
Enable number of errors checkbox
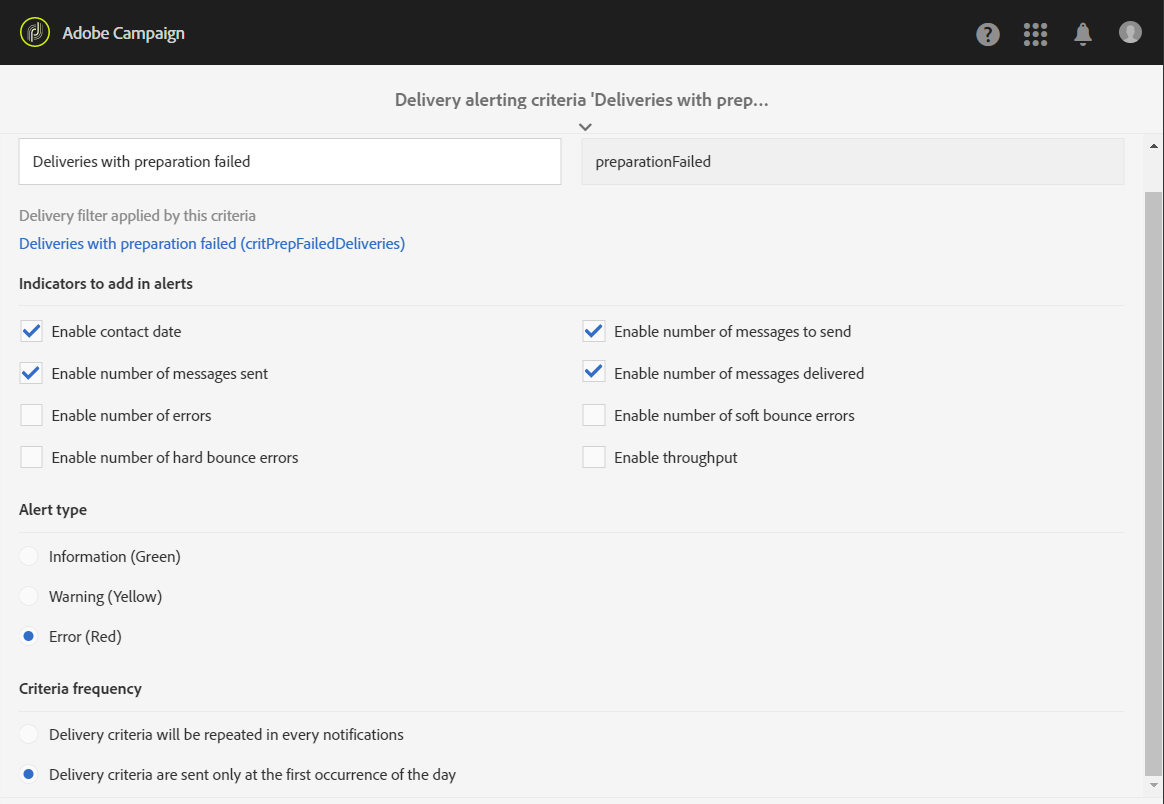tap(32, 415)
